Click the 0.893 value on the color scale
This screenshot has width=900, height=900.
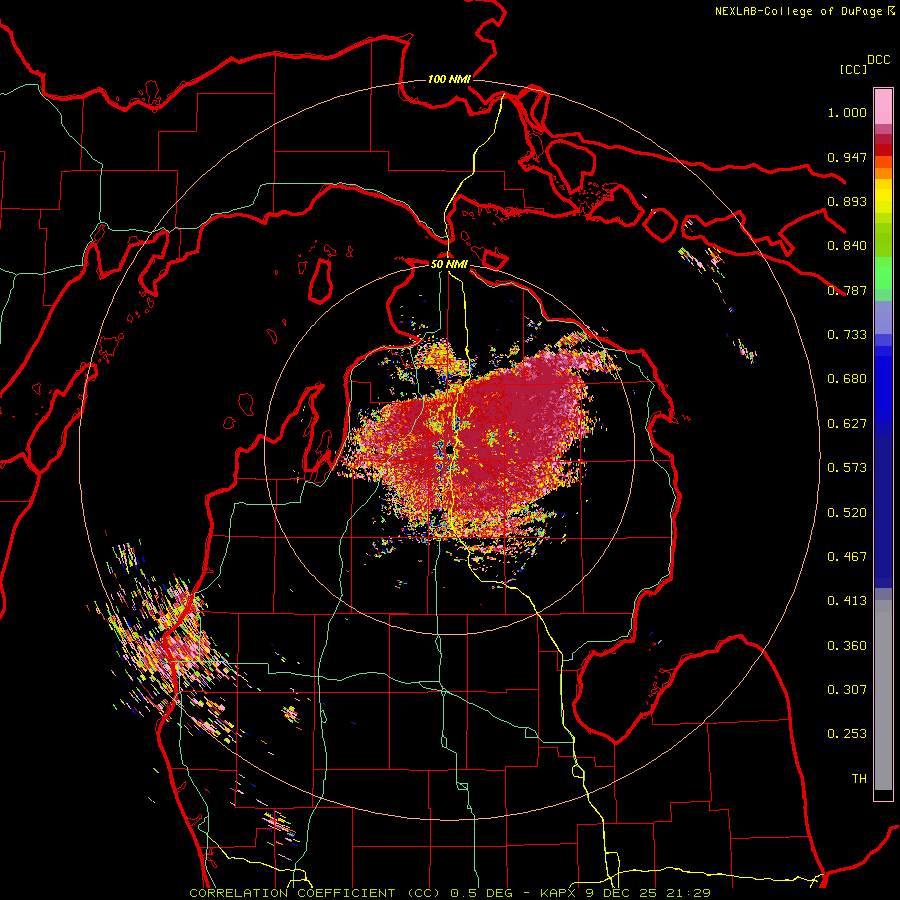pyautogui.click(x=847, y=201)
